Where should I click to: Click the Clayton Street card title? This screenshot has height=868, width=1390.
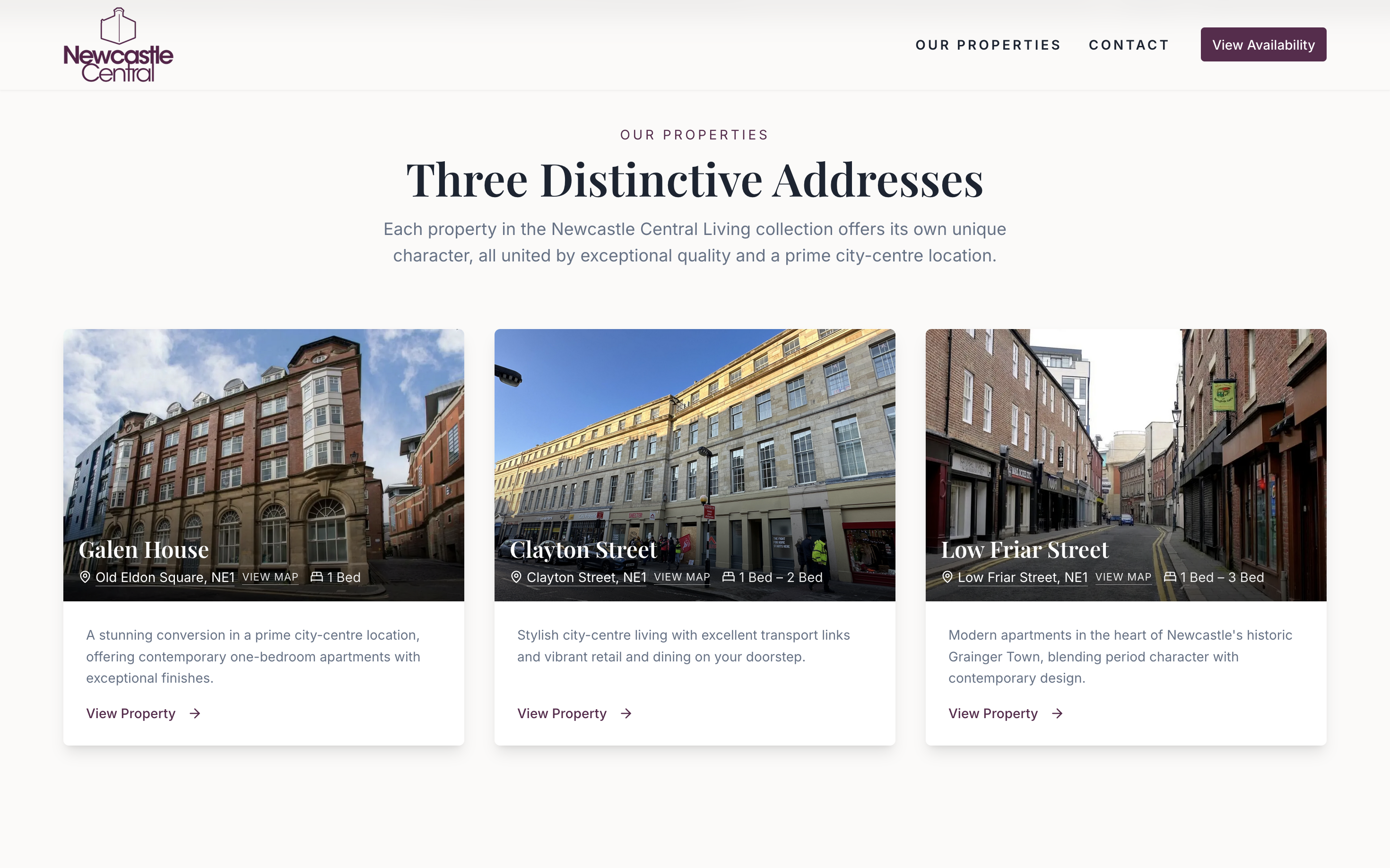click(583, 550)
